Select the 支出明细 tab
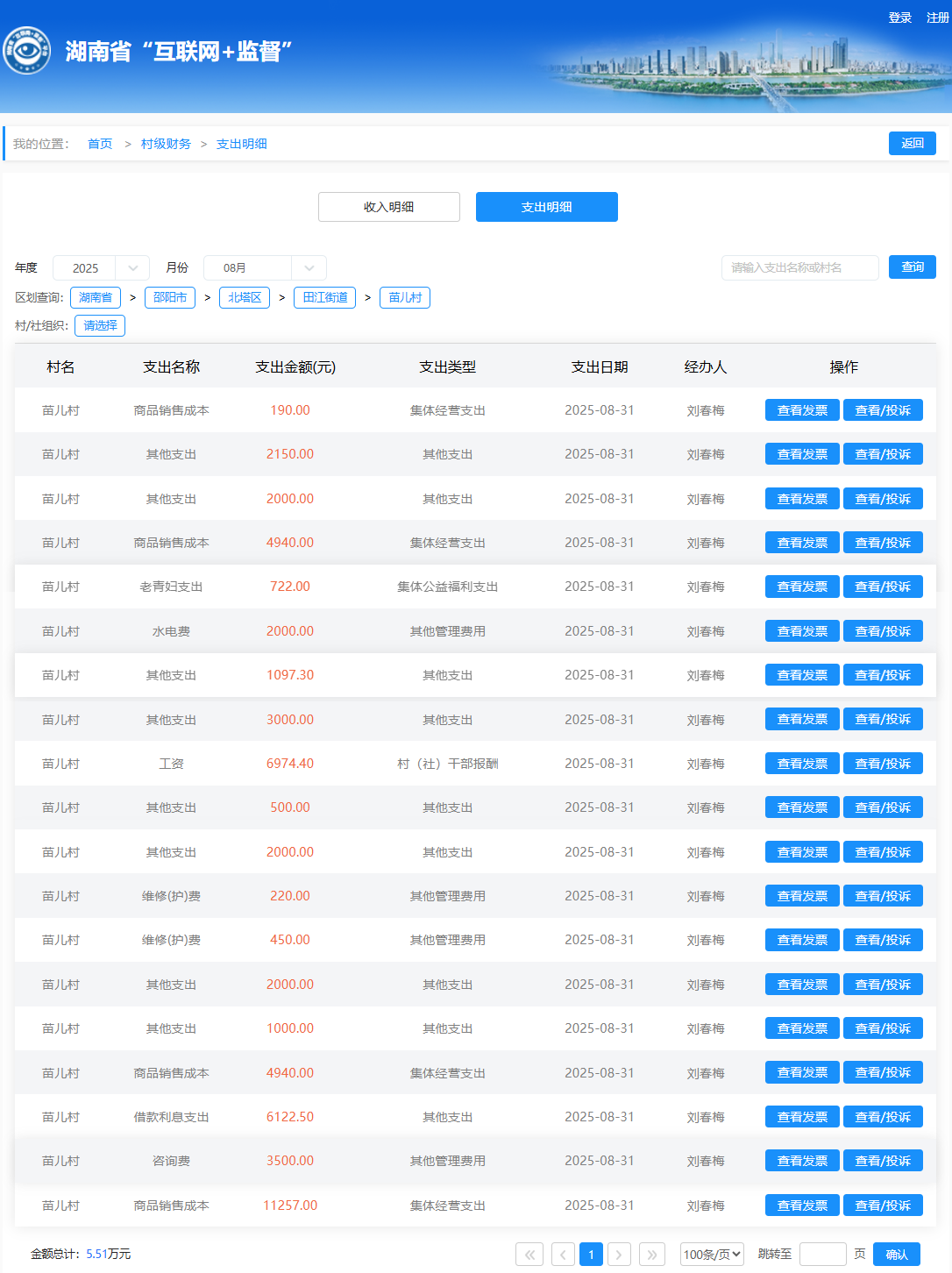The image size is (952, 1273). point(546,207)
